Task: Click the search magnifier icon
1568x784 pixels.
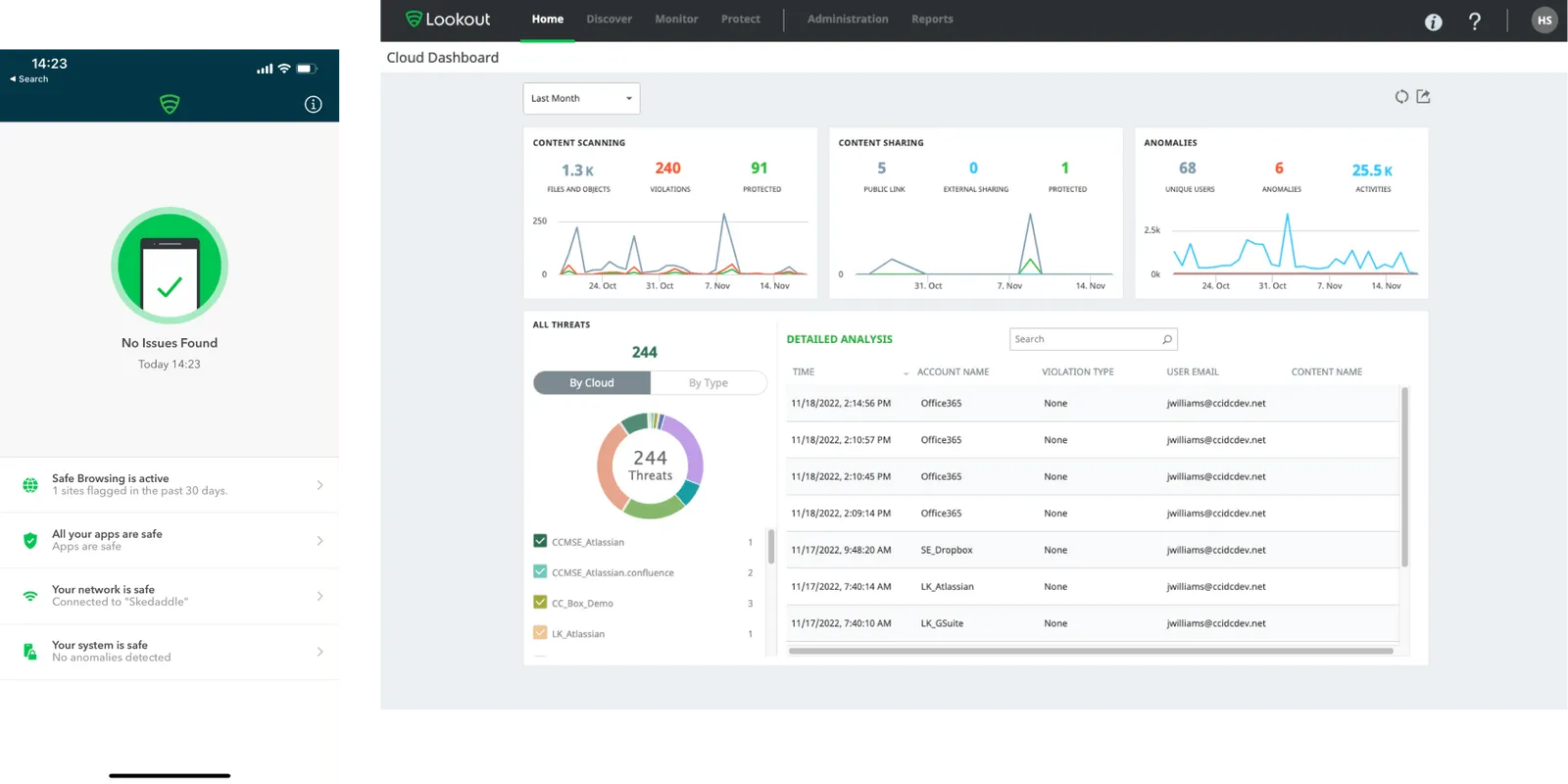Action: (x=1166, y=339)
